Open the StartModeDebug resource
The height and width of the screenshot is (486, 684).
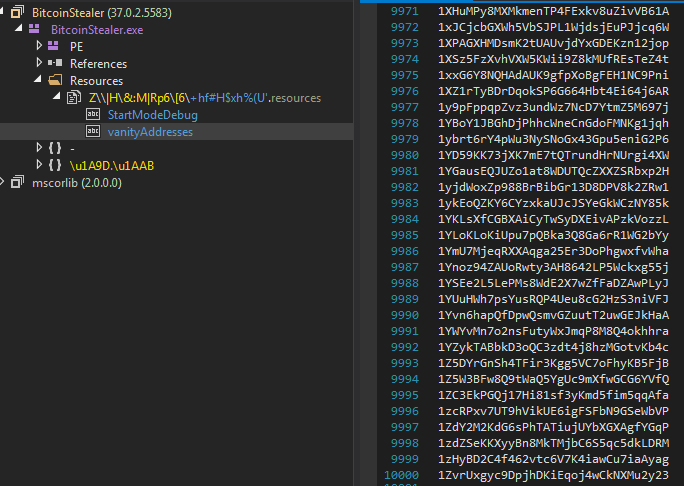pyautogui.click(x=153, y=115)
